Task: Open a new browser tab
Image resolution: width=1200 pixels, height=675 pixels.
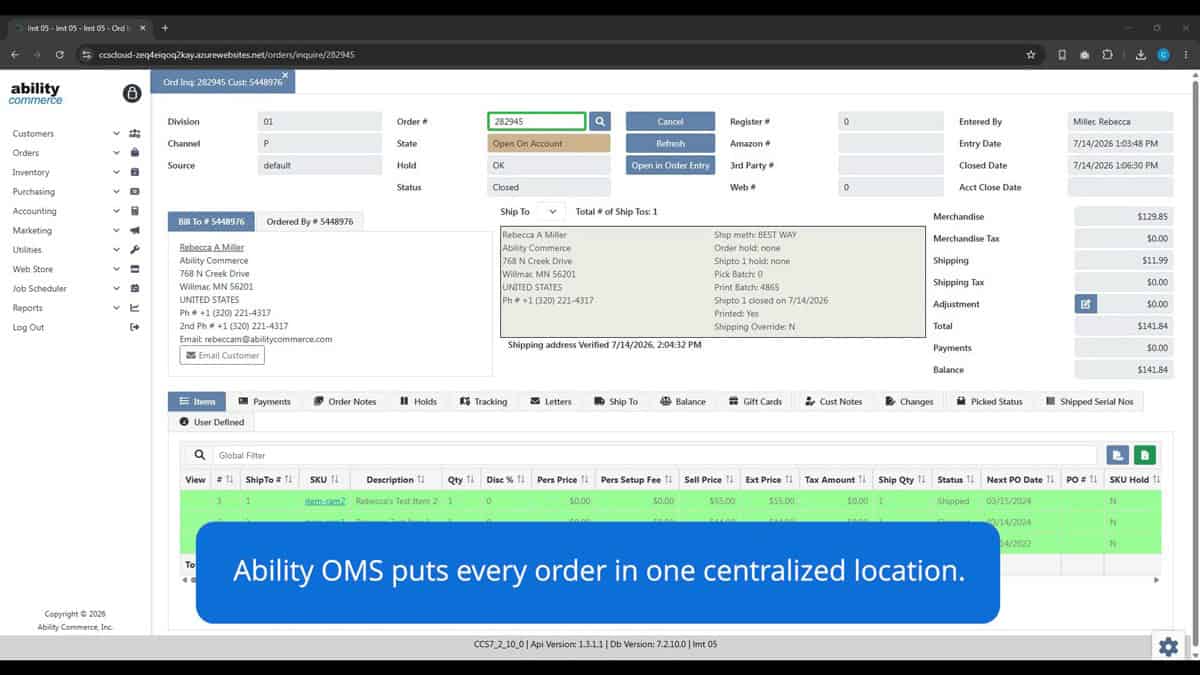Action: coord(165,28)
